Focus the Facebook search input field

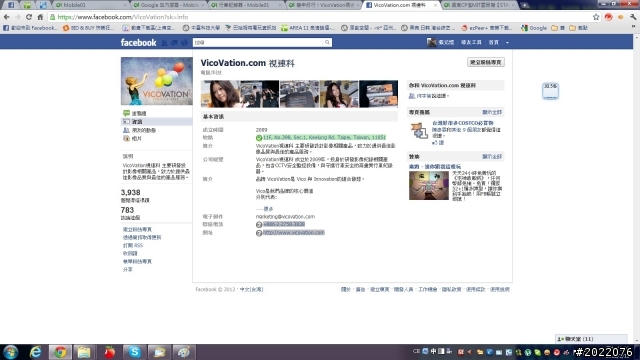(x=258, y=42)
